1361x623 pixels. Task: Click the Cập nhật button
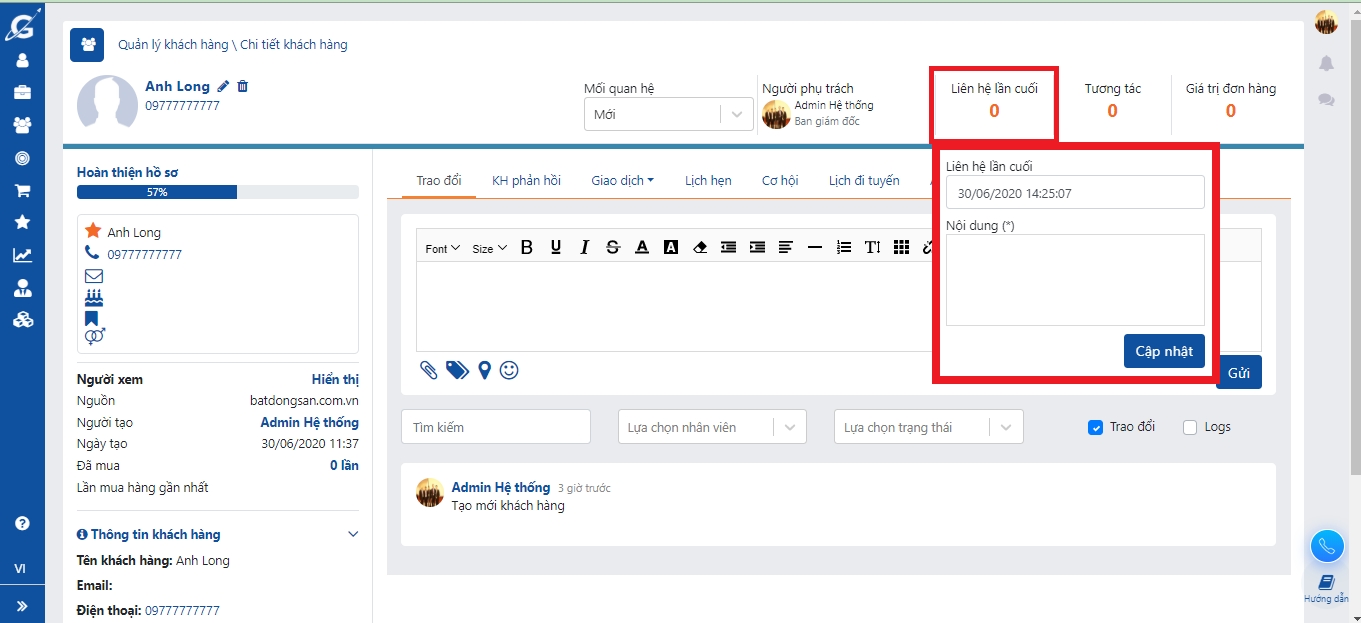tap(1164, 352)
